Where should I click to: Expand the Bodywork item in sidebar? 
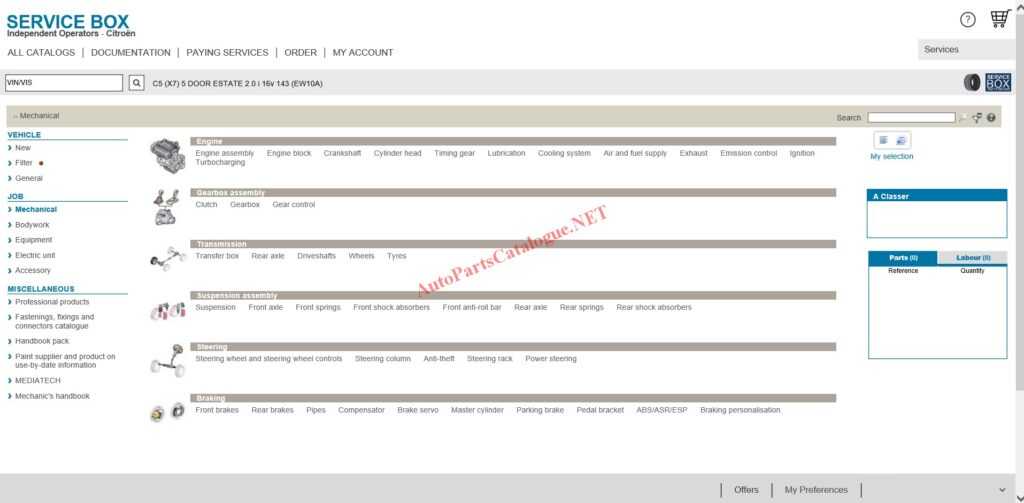tap(32, 225)
